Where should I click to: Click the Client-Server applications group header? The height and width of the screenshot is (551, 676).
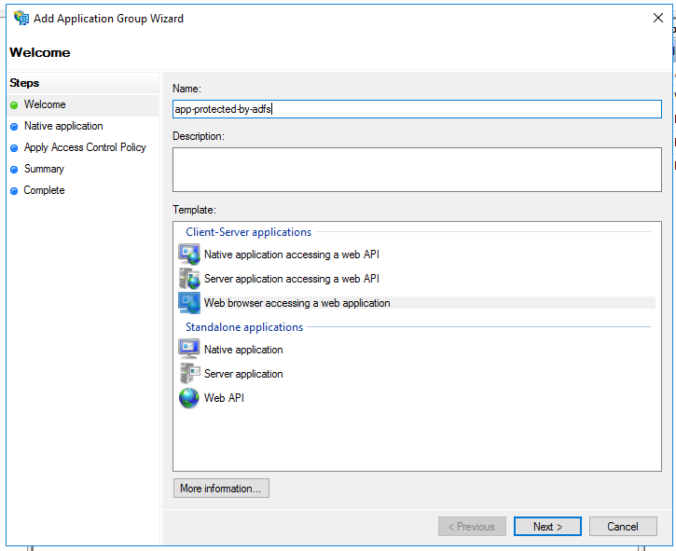click(248, 232)
